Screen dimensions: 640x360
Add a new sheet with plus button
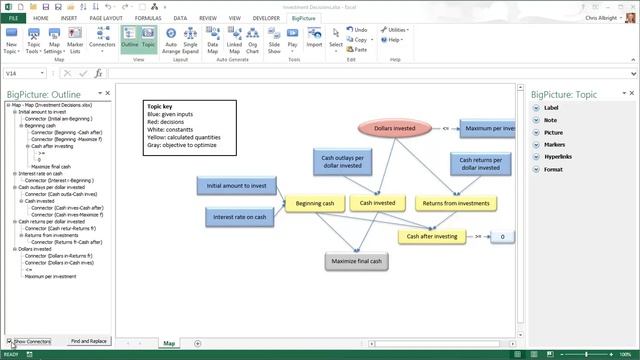click(x=198, y=344)
